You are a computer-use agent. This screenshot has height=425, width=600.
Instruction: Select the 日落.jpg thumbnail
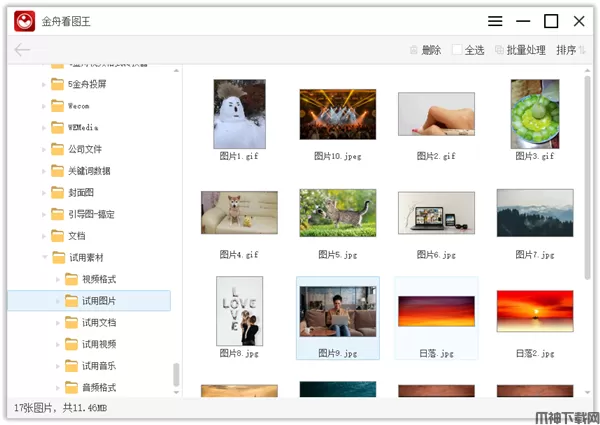click(436, 311)
